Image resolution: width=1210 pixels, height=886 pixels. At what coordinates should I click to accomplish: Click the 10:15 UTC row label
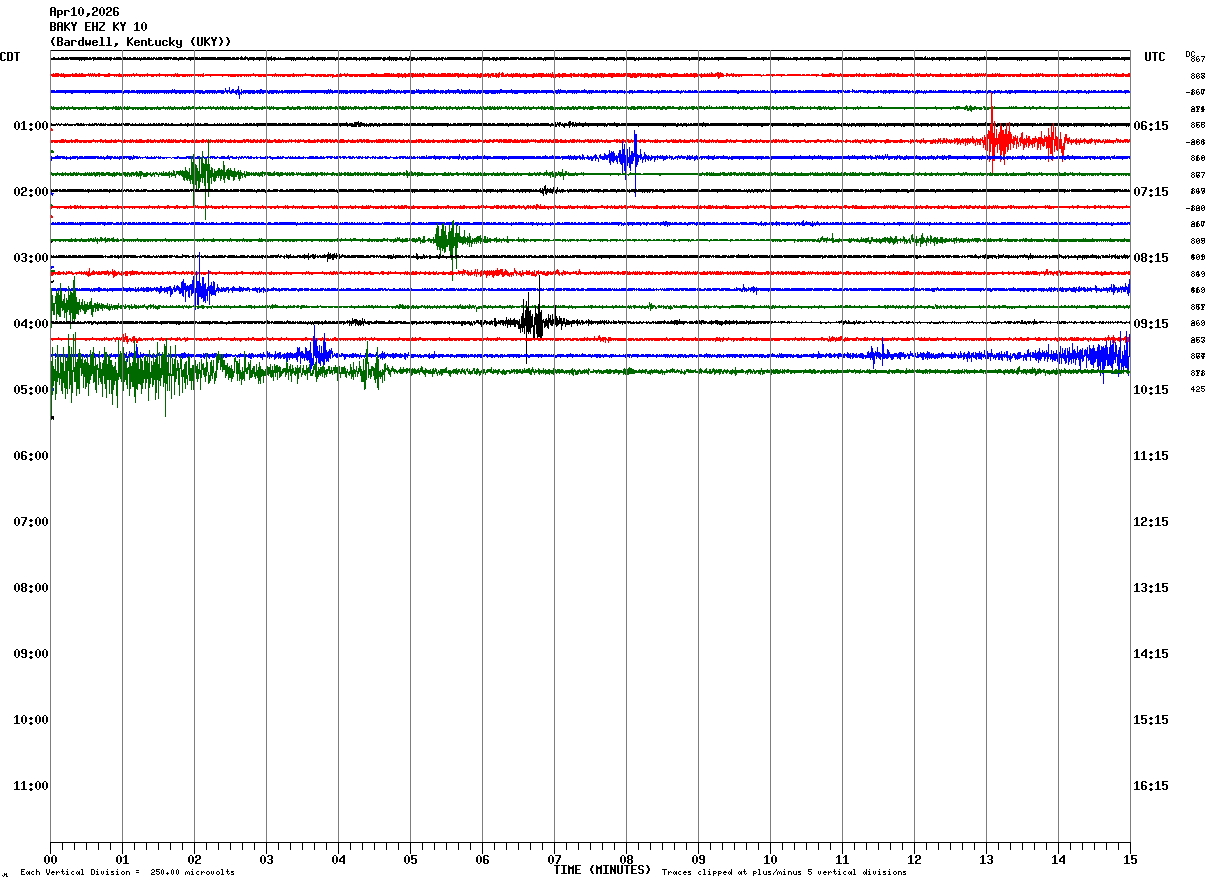tap(1151, 390)
